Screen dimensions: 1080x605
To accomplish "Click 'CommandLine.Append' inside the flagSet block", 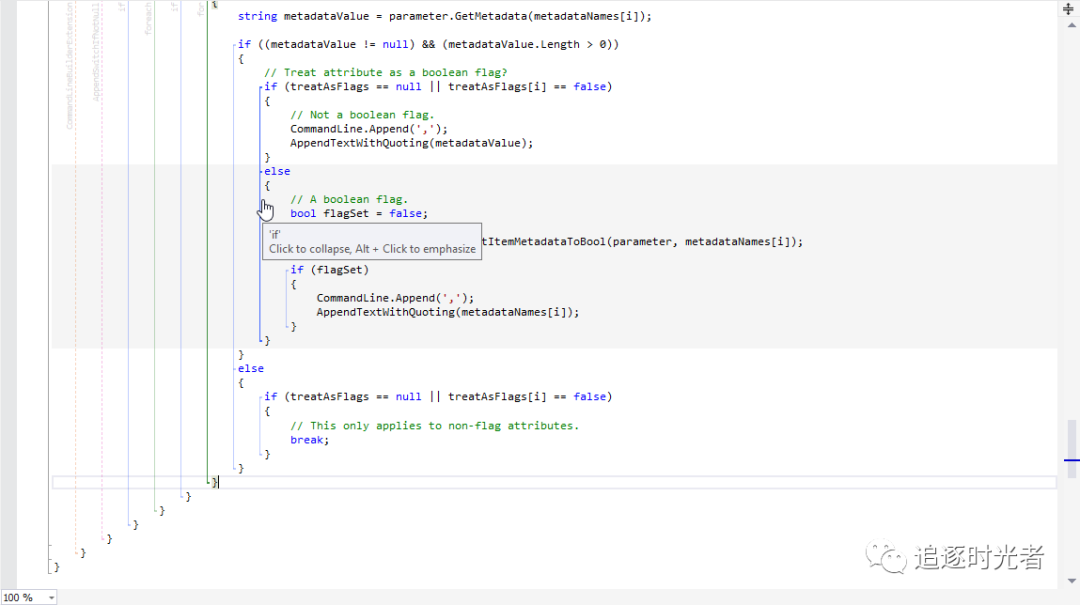I will click(375, 298).
